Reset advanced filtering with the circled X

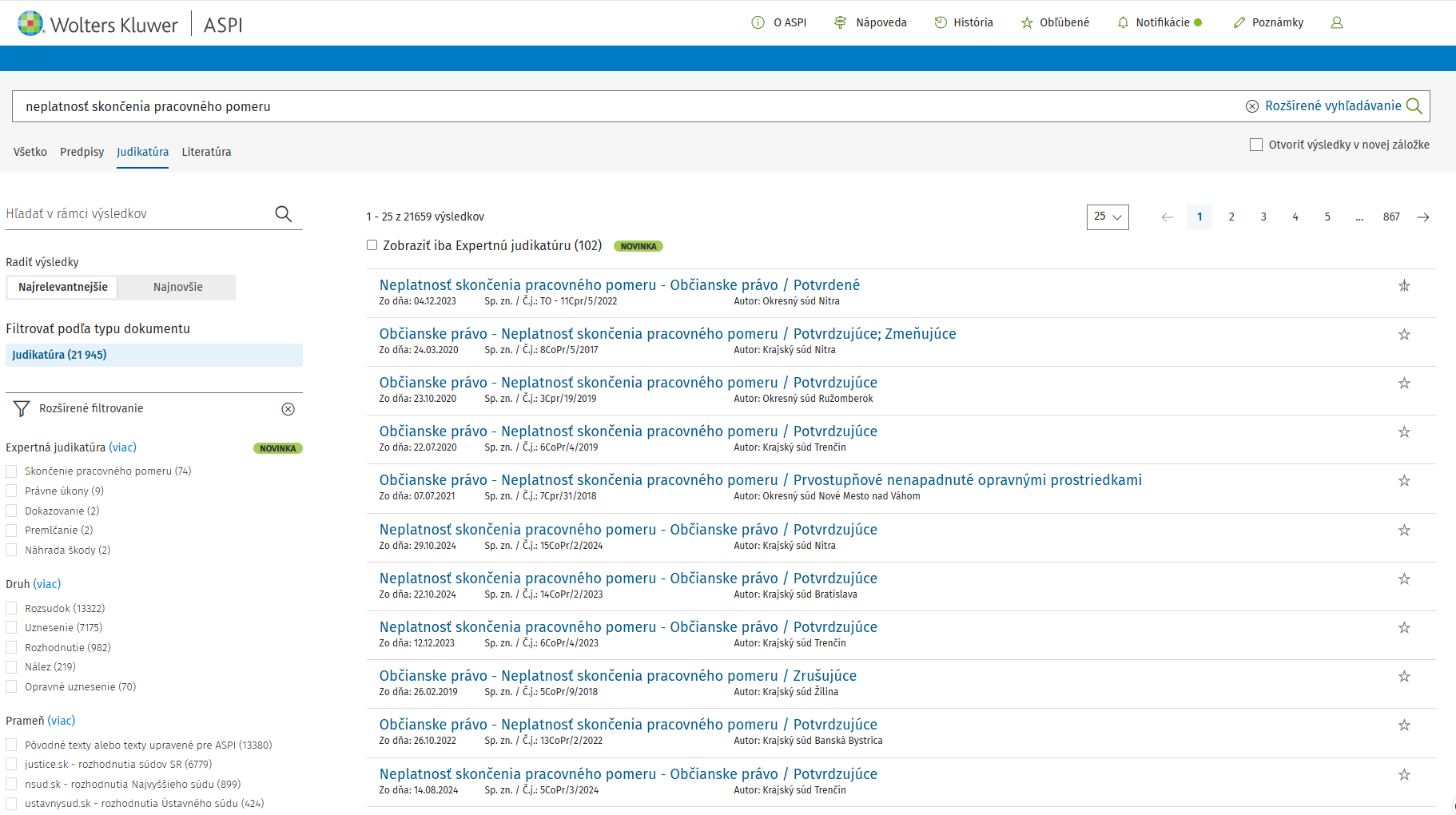point(288,409)
